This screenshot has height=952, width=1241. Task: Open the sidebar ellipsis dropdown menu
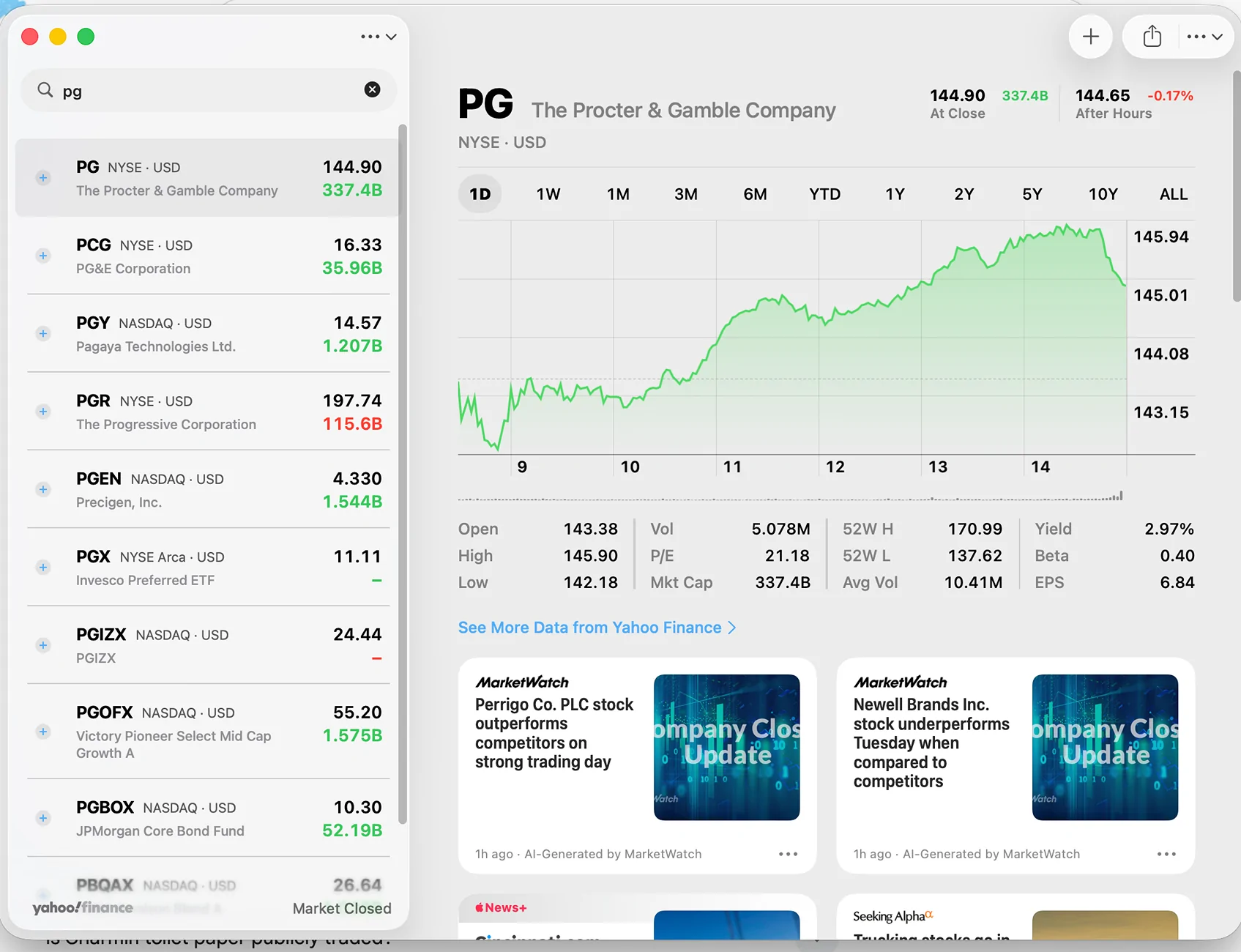pos(379,37)
